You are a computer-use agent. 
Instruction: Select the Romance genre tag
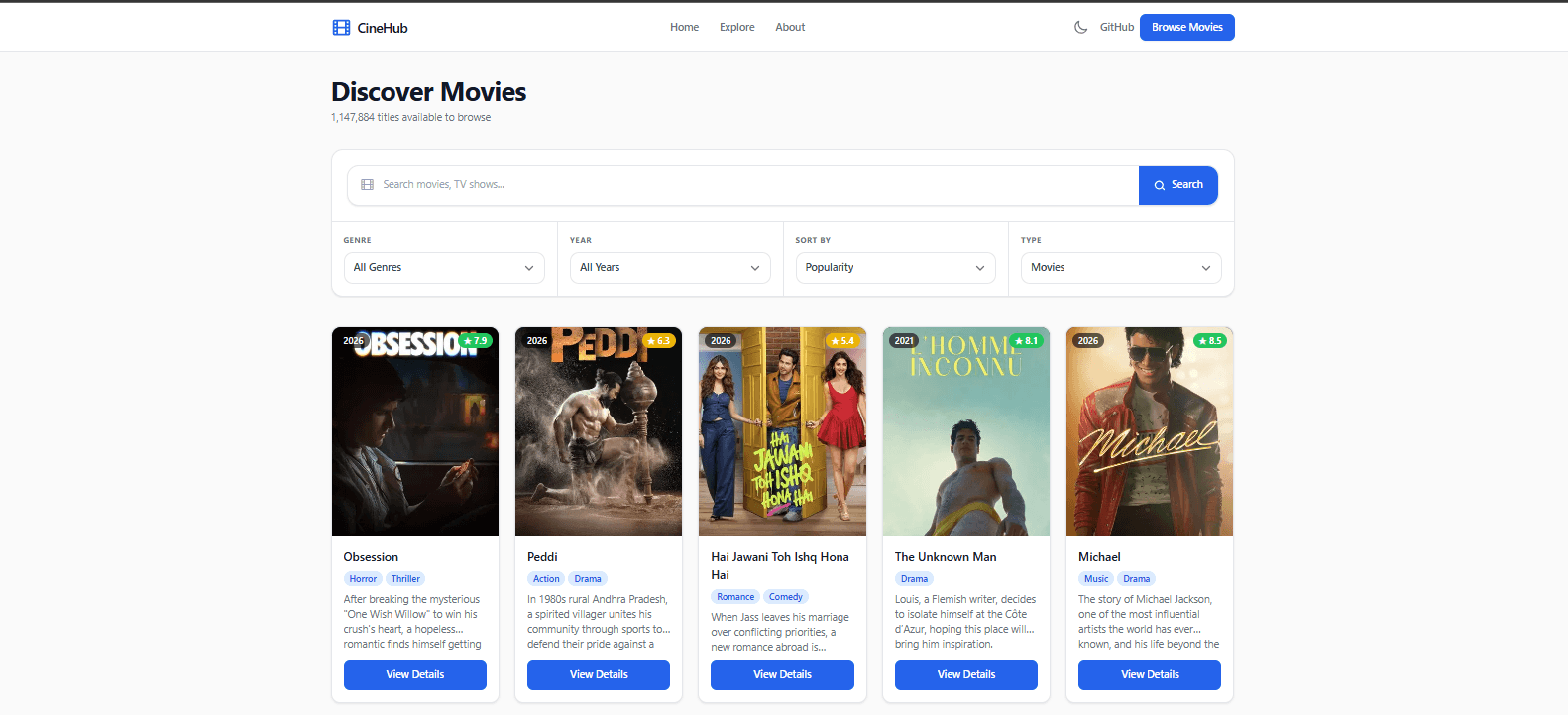[735, 597]
